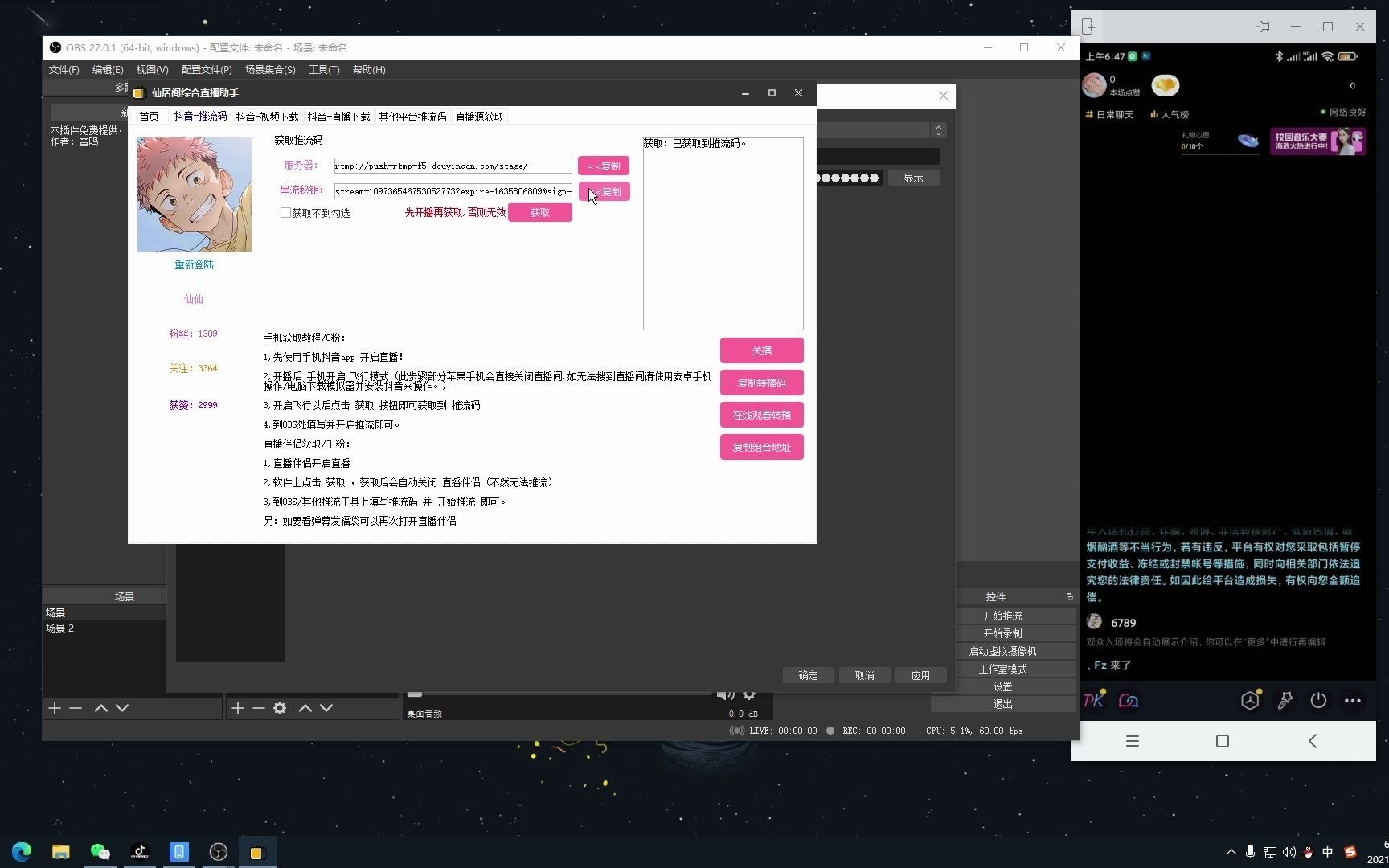Click the 关播 button
This screenshot has height=868, width=1389.
pyautogui.click(x=762, y=350)
